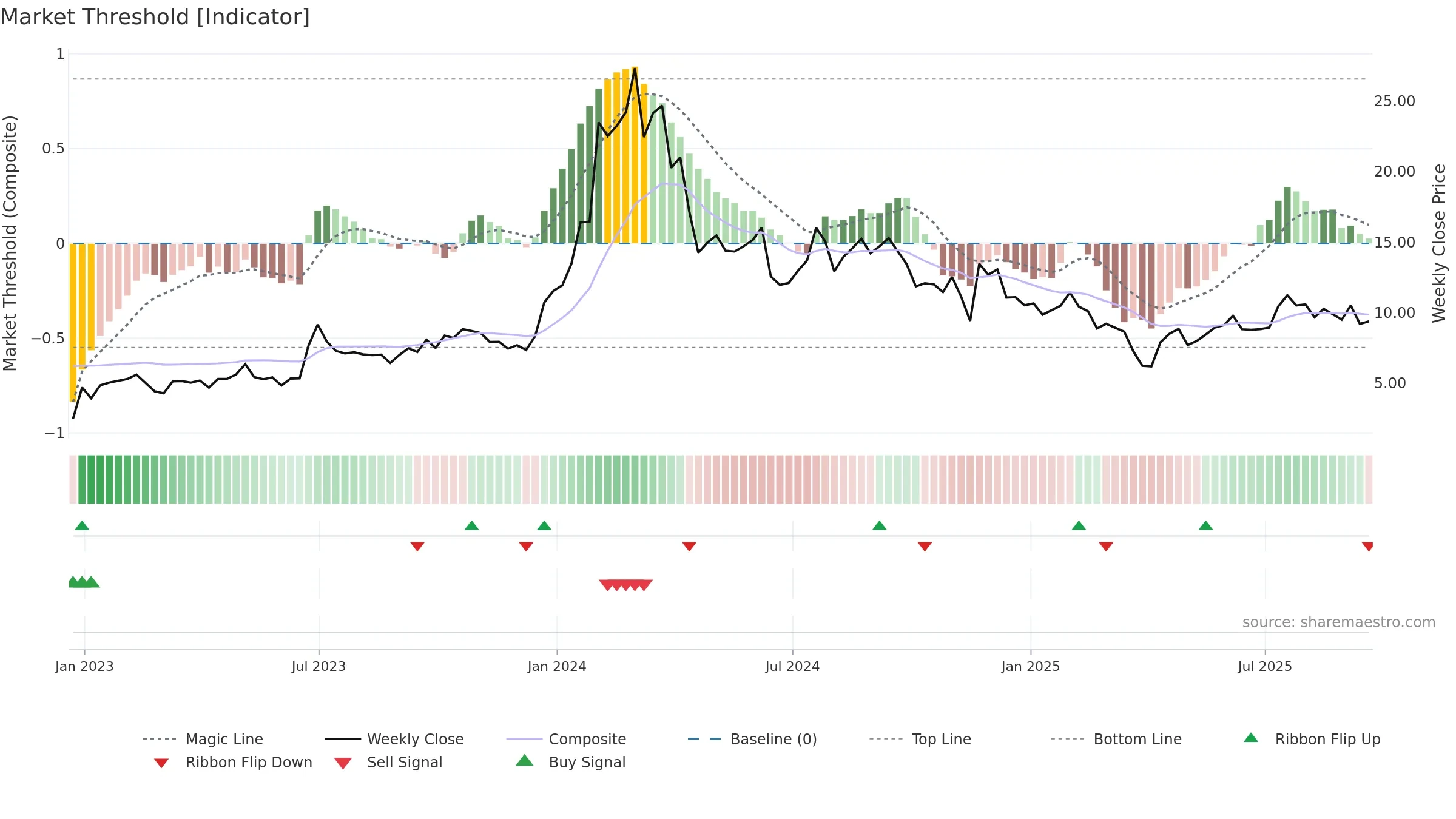Click the Sell Signal cluster in early 2024
Image resolution: width=1456 pixels, height=819 pixels.
click(625, 585)
